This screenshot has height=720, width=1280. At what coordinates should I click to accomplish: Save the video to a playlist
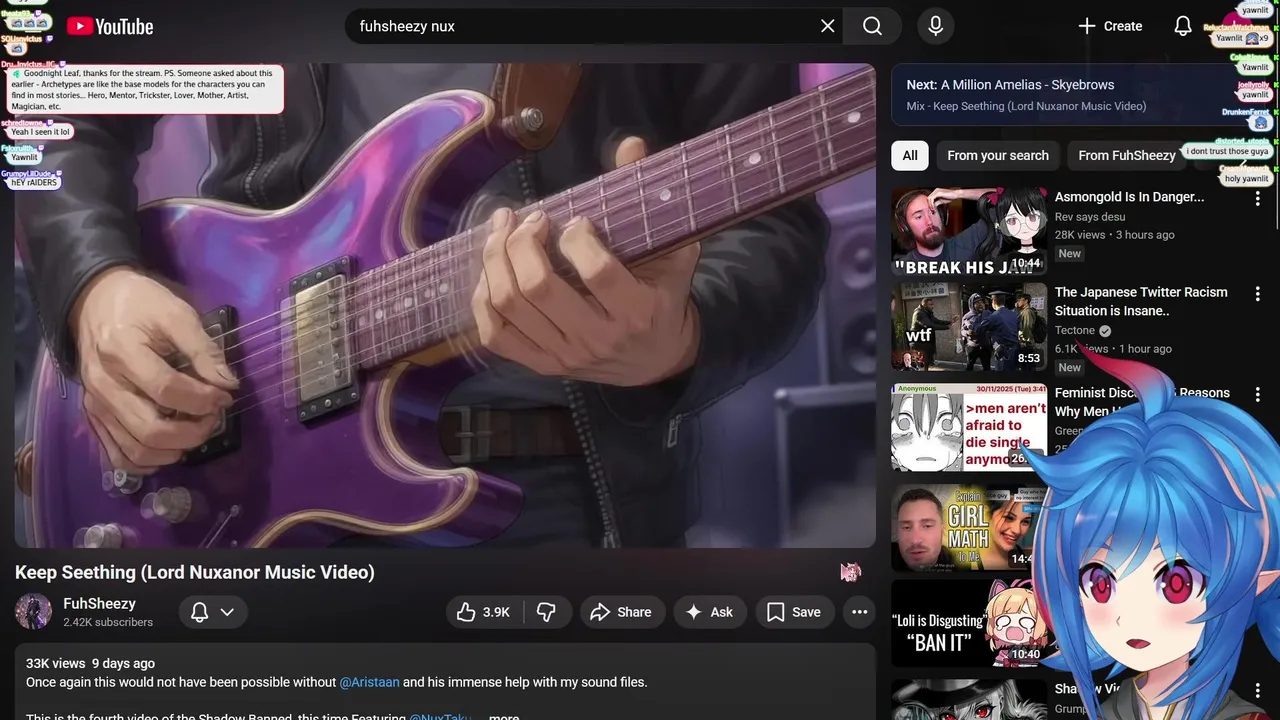[x=794, y=612]
